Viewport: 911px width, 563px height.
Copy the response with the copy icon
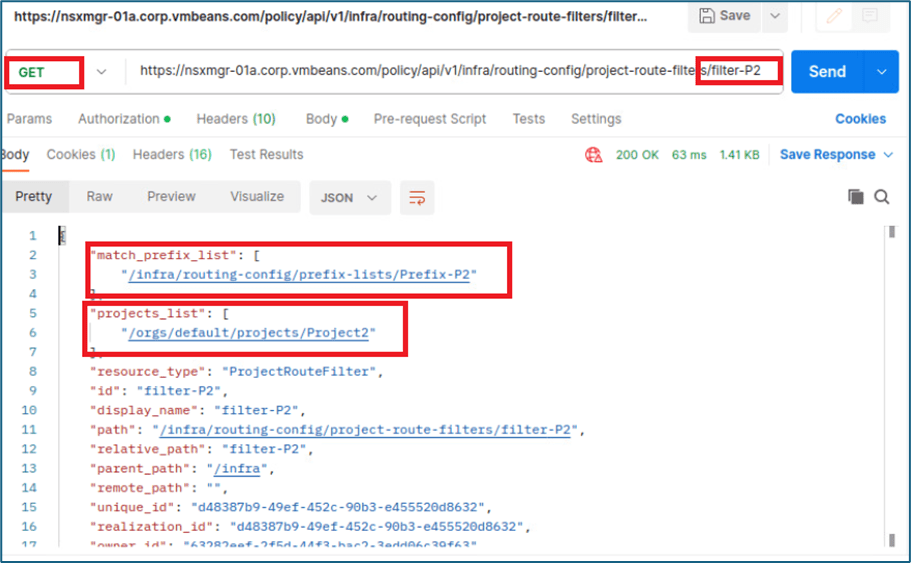tap(855, 197)
